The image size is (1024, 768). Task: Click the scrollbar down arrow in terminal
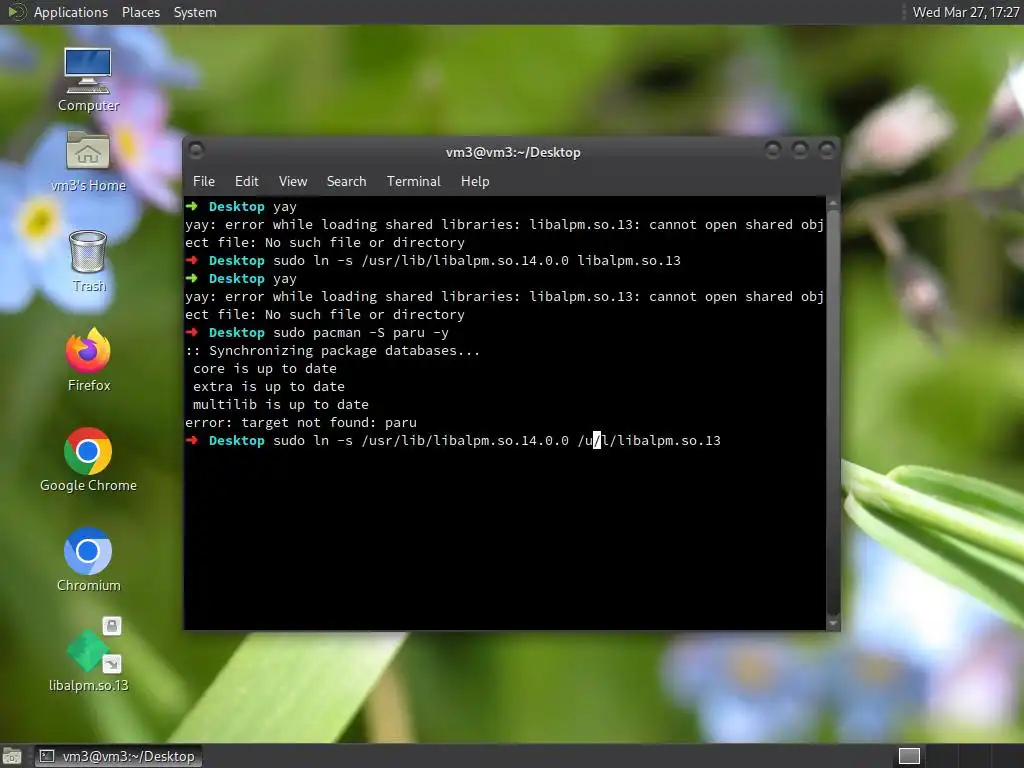click(x=833, y=623)
